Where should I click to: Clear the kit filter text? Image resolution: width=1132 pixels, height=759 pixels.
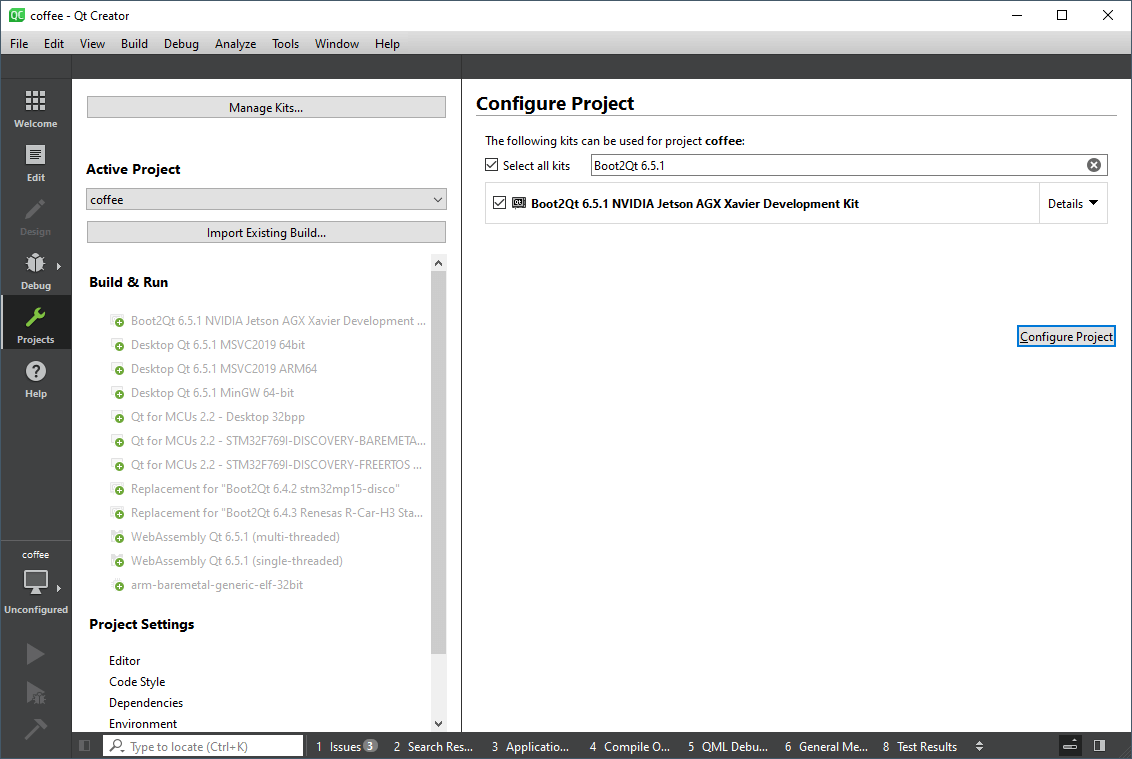click(1093, 165)
